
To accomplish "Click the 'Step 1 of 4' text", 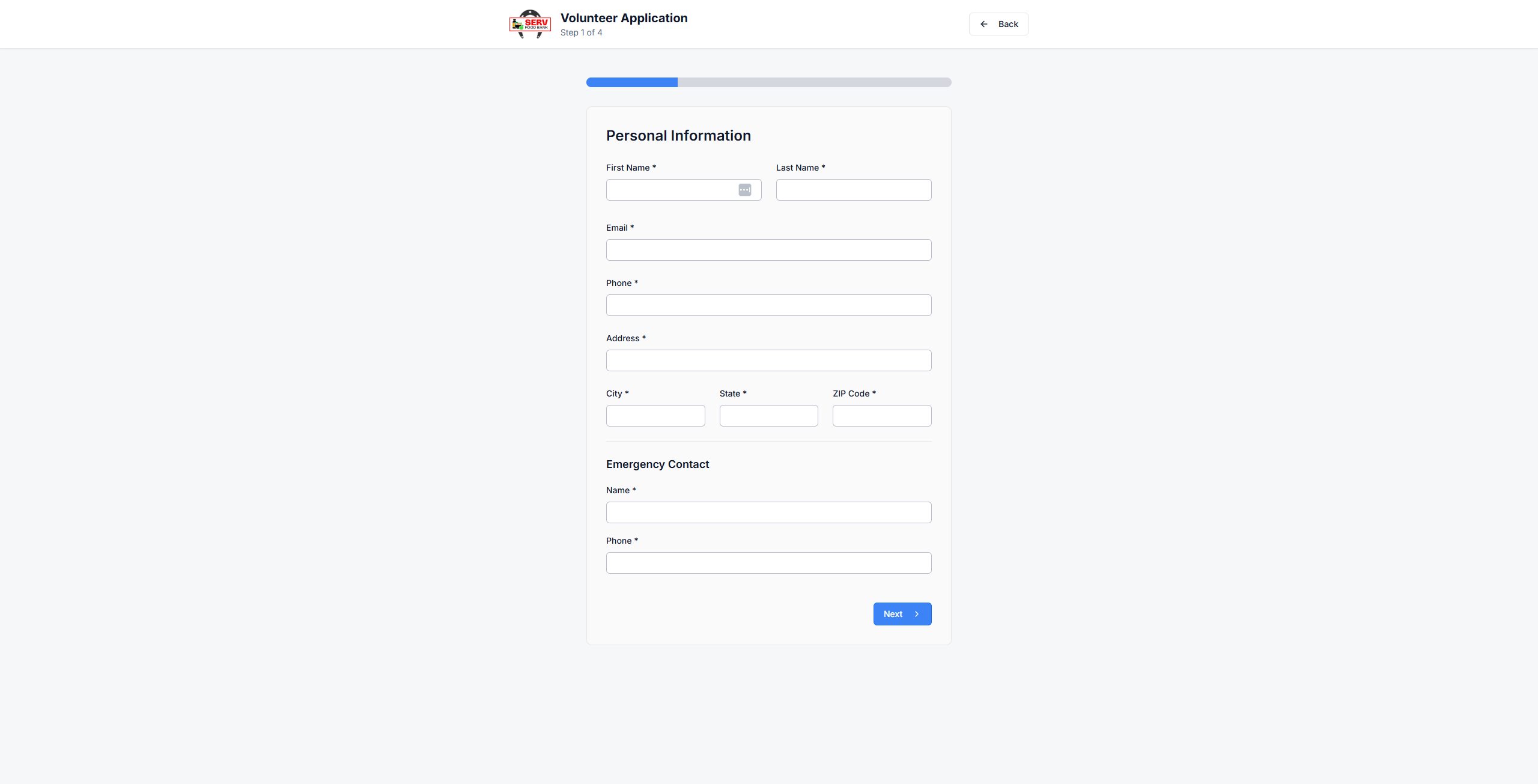I will (581, 32).
